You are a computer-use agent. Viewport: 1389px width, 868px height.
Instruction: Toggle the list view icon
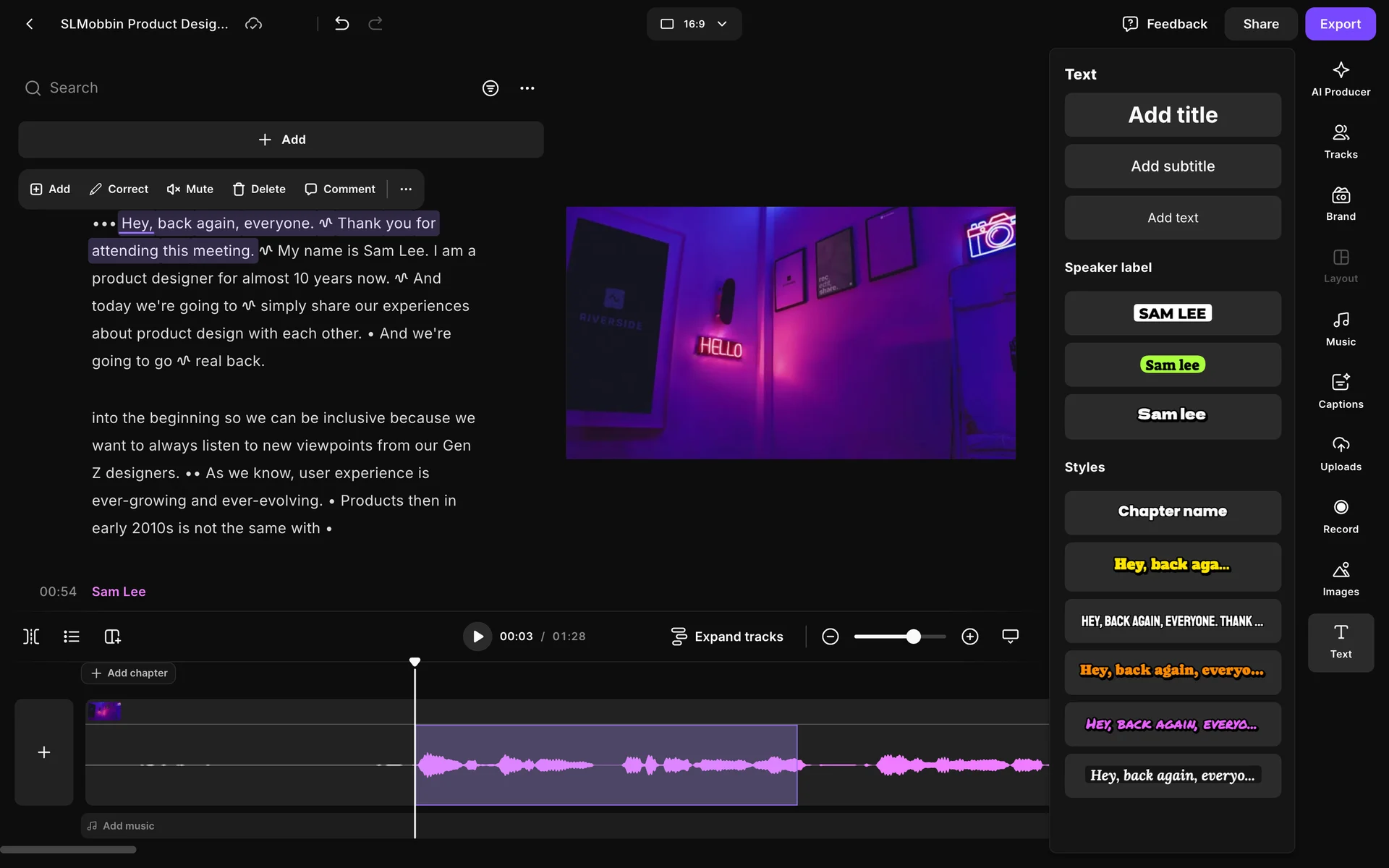pyautogui.click(x=71, y=637)
